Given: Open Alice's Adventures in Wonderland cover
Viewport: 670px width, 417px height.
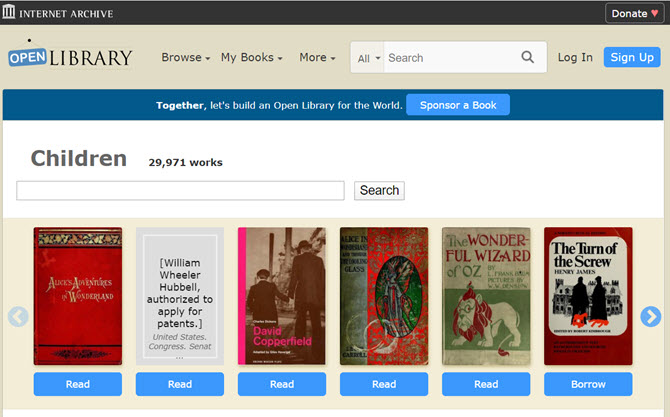Looking at the screenshot, I should tap(78, 296).
